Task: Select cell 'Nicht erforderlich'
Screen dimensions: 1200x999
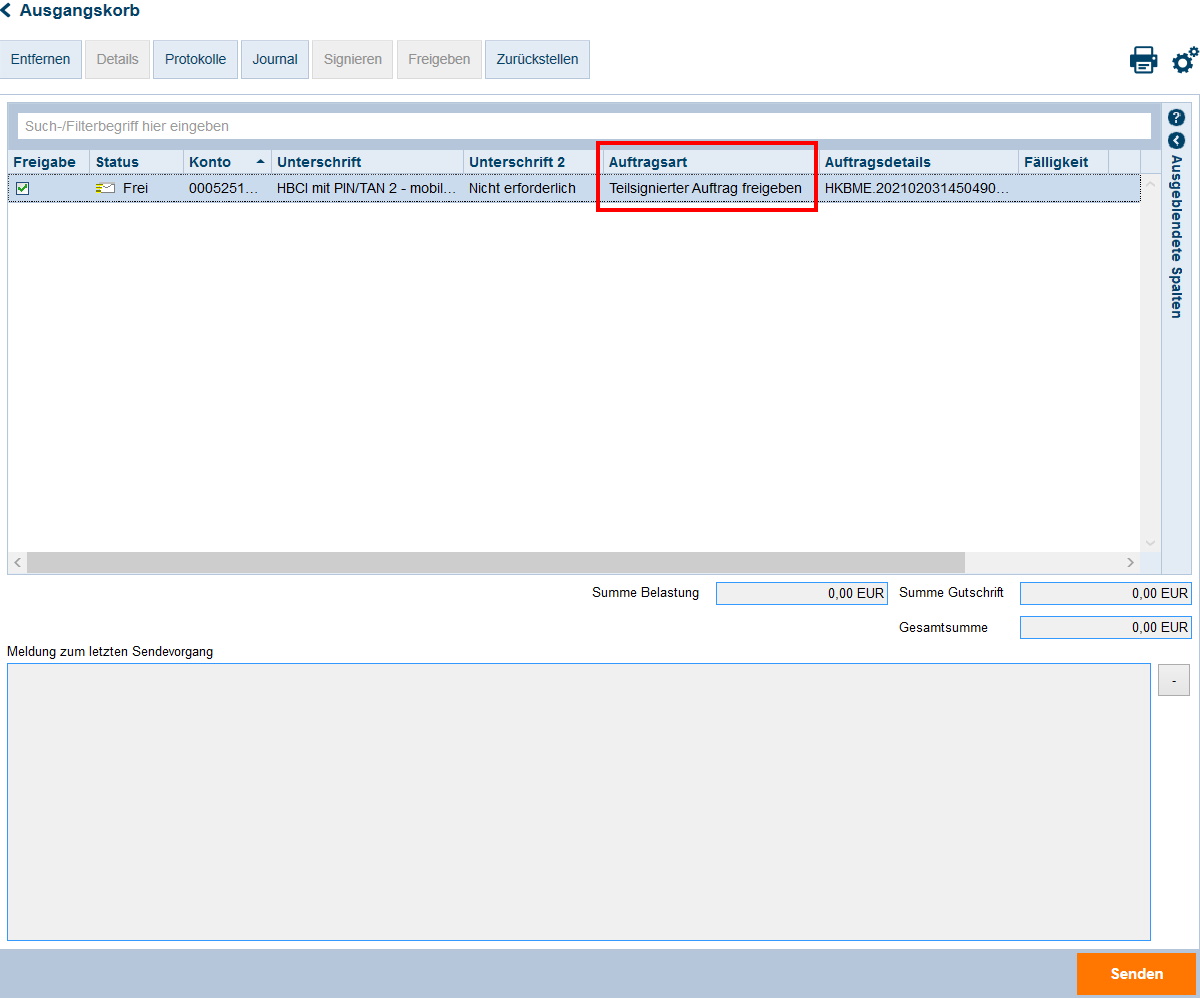Action: pos(533,188)
